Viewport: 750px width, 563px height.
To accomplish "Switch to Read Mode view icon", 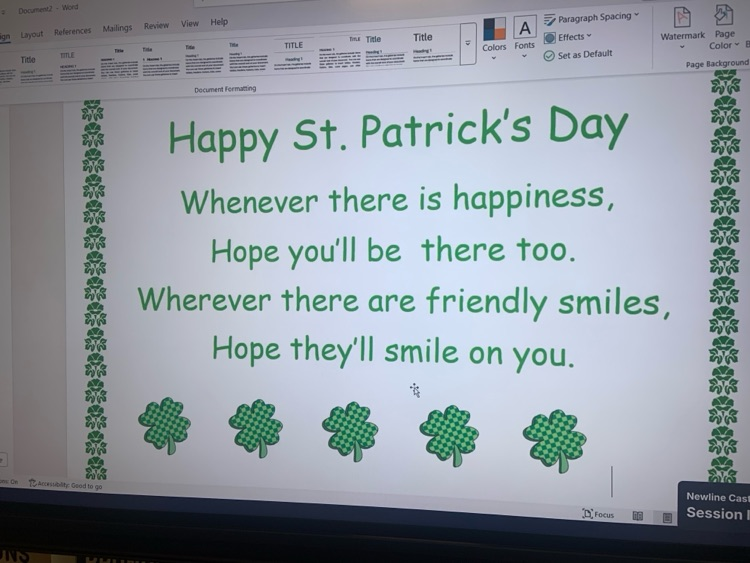I will coord(638,516).
